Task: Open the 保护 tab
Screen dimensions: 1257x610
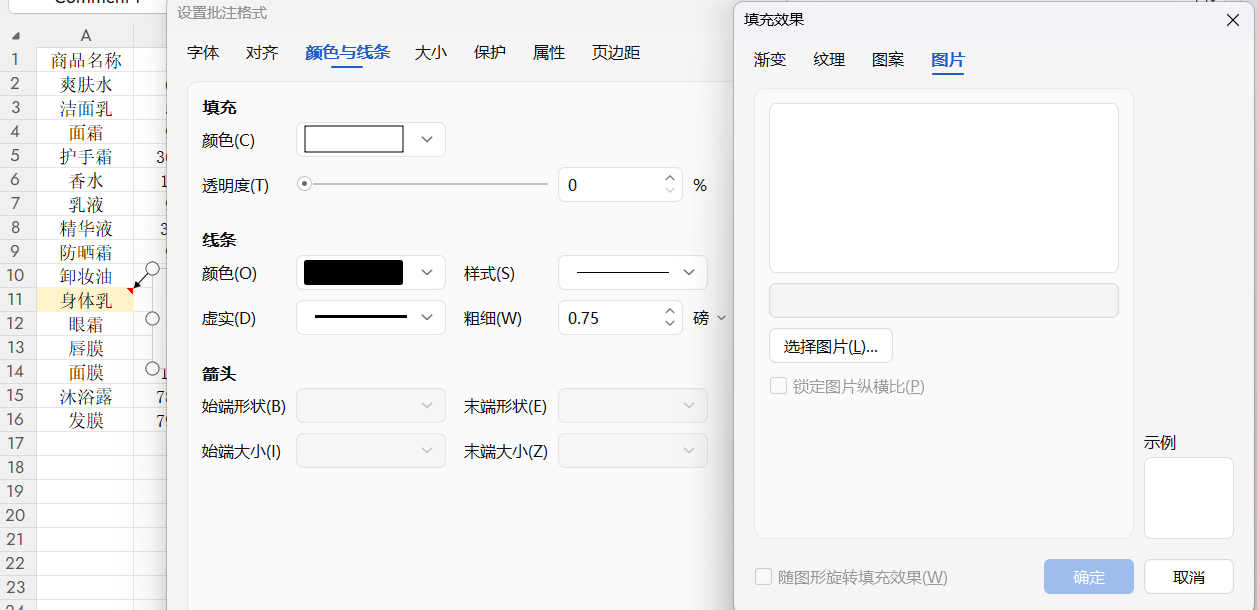Action: (x=489, y=52)
